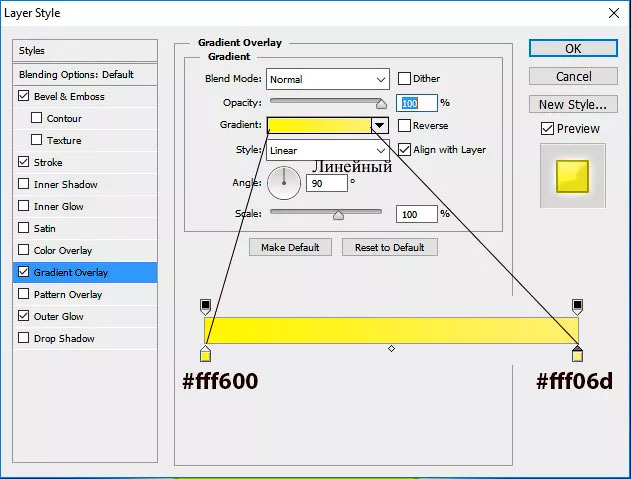The image size is (631, 479).
Task: Click Make Default button
Action: tap(290, 247)
